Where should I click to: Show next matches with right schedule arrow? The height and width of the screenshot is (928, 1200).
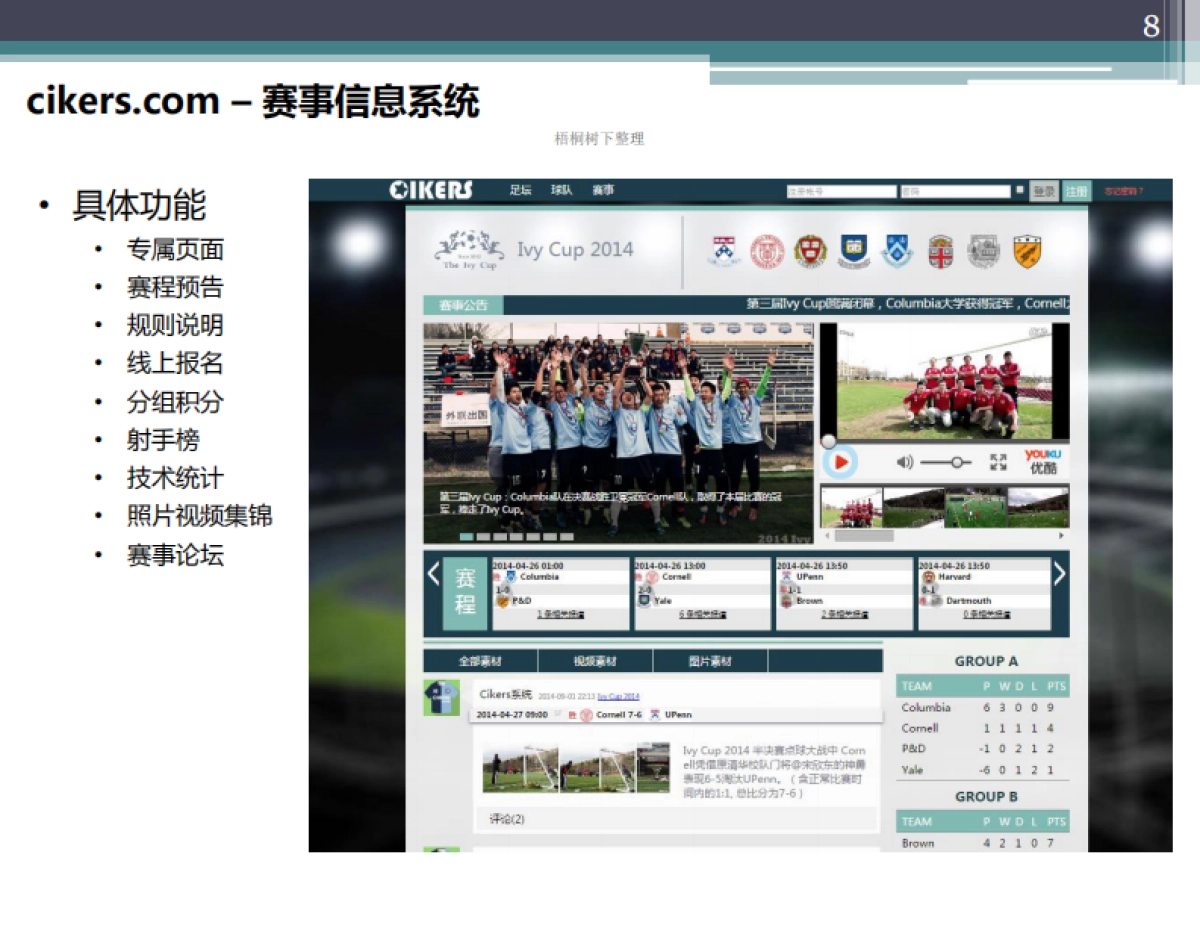(1059, 574)
